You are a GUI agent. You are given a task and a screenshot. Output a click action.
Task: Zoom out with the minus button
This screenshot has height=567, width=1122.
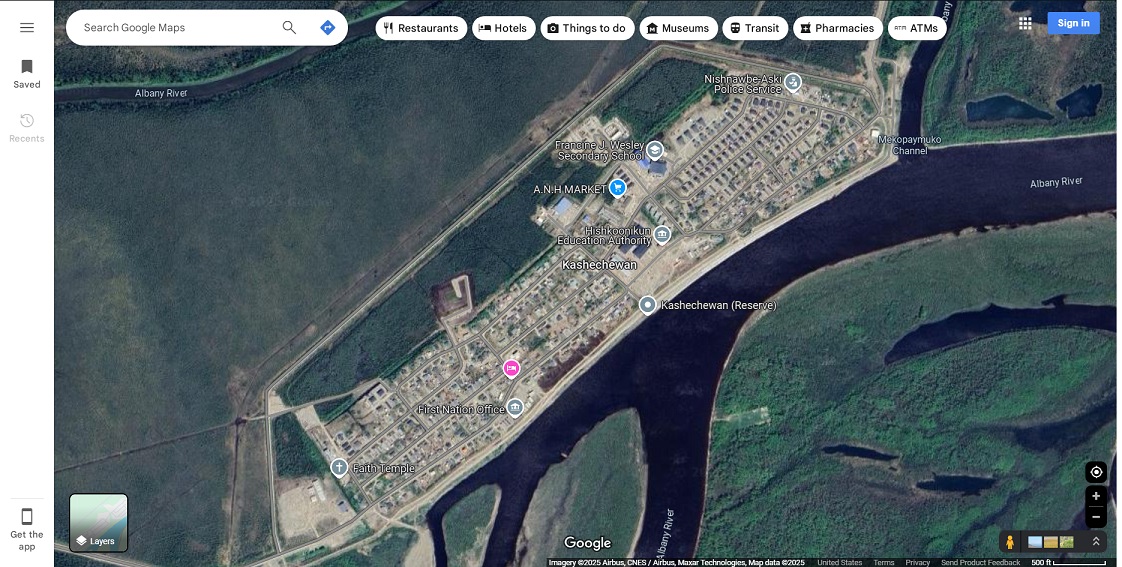(1096, 516)
